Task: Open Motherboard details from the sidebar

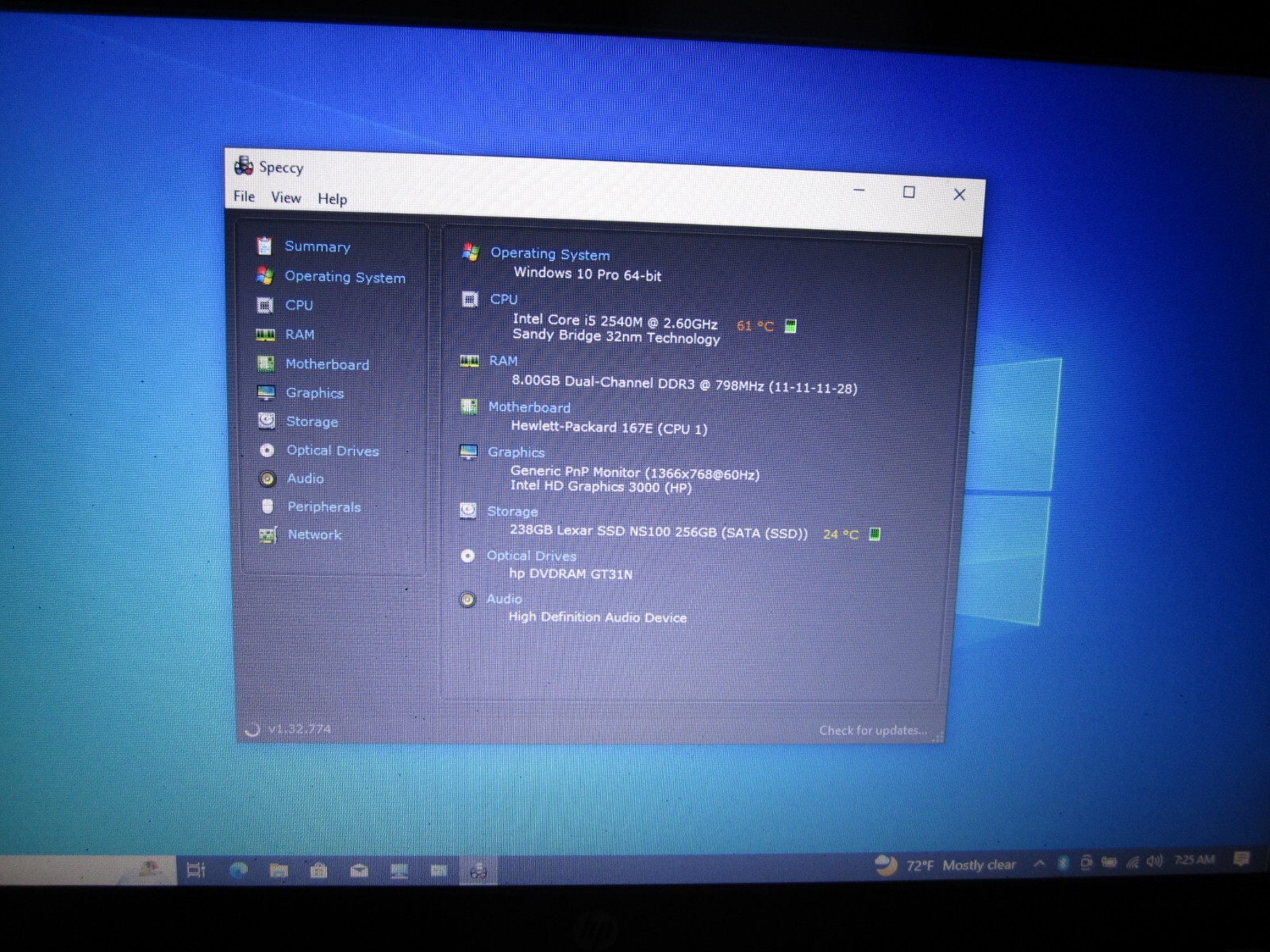Action: coord(327,364)
